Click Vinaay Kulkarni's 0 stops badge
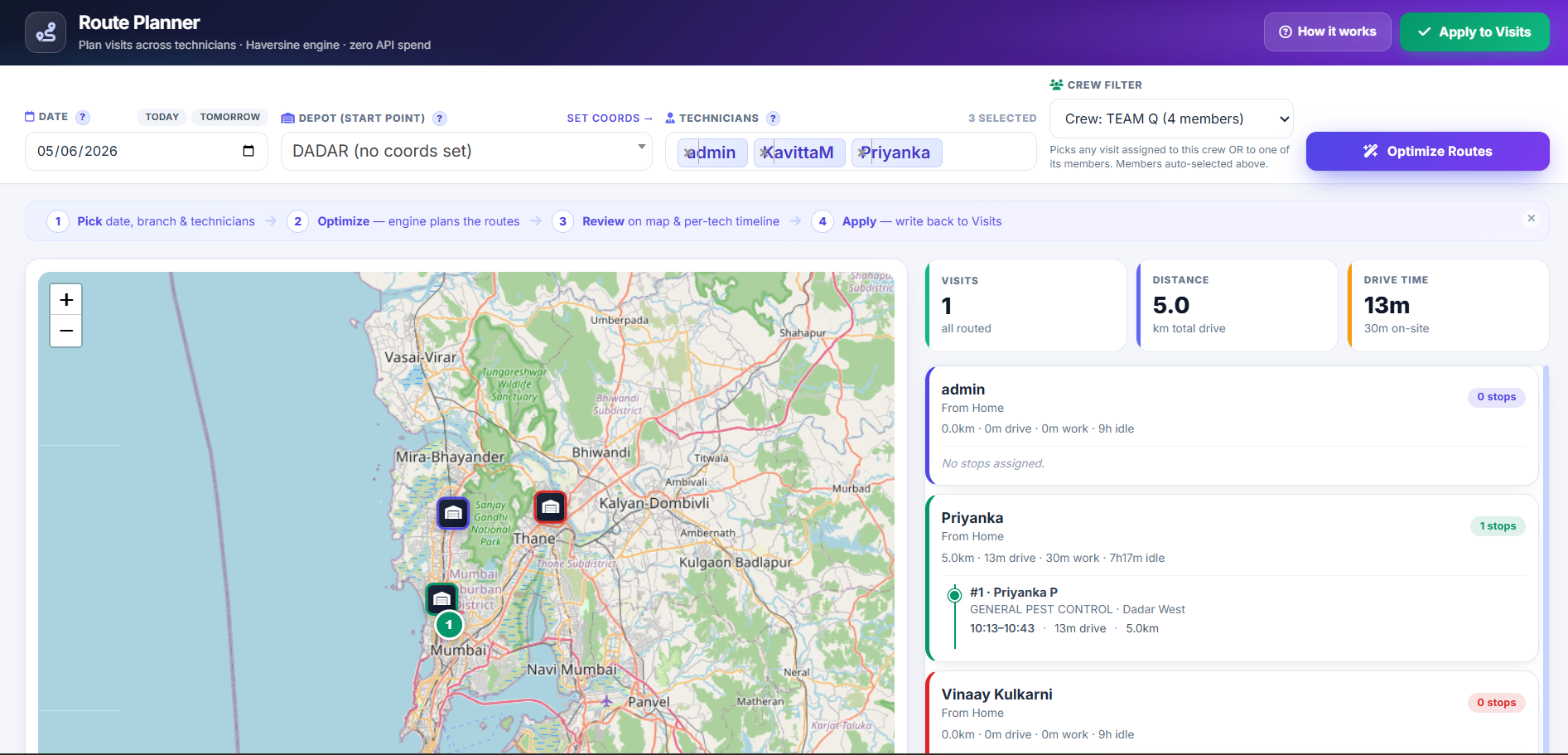Image resolution: width=1568 pixels, height=755 pixels. click(x=1496, y=703)
